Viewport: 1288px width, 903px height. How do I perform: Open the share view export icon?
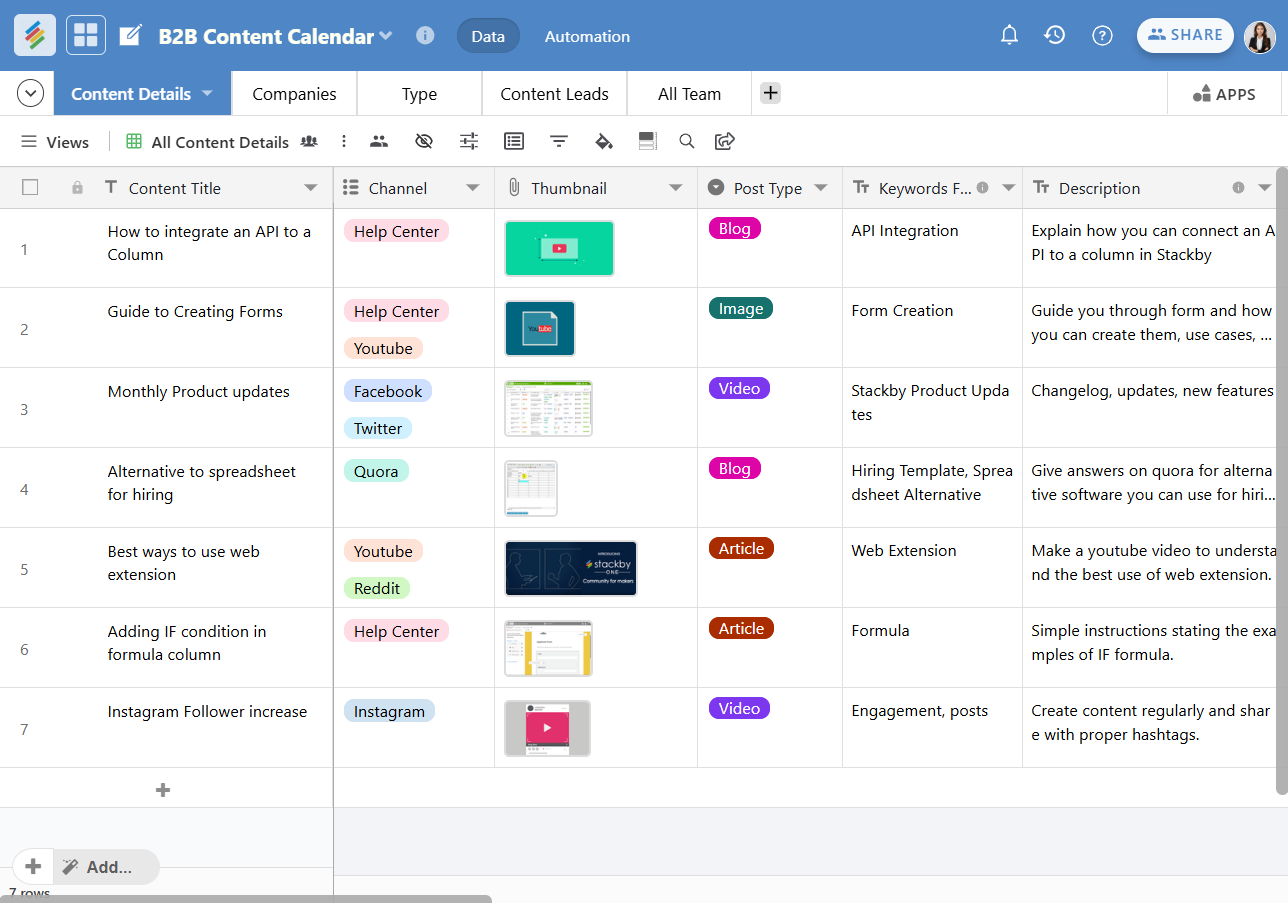coord(725,141)
